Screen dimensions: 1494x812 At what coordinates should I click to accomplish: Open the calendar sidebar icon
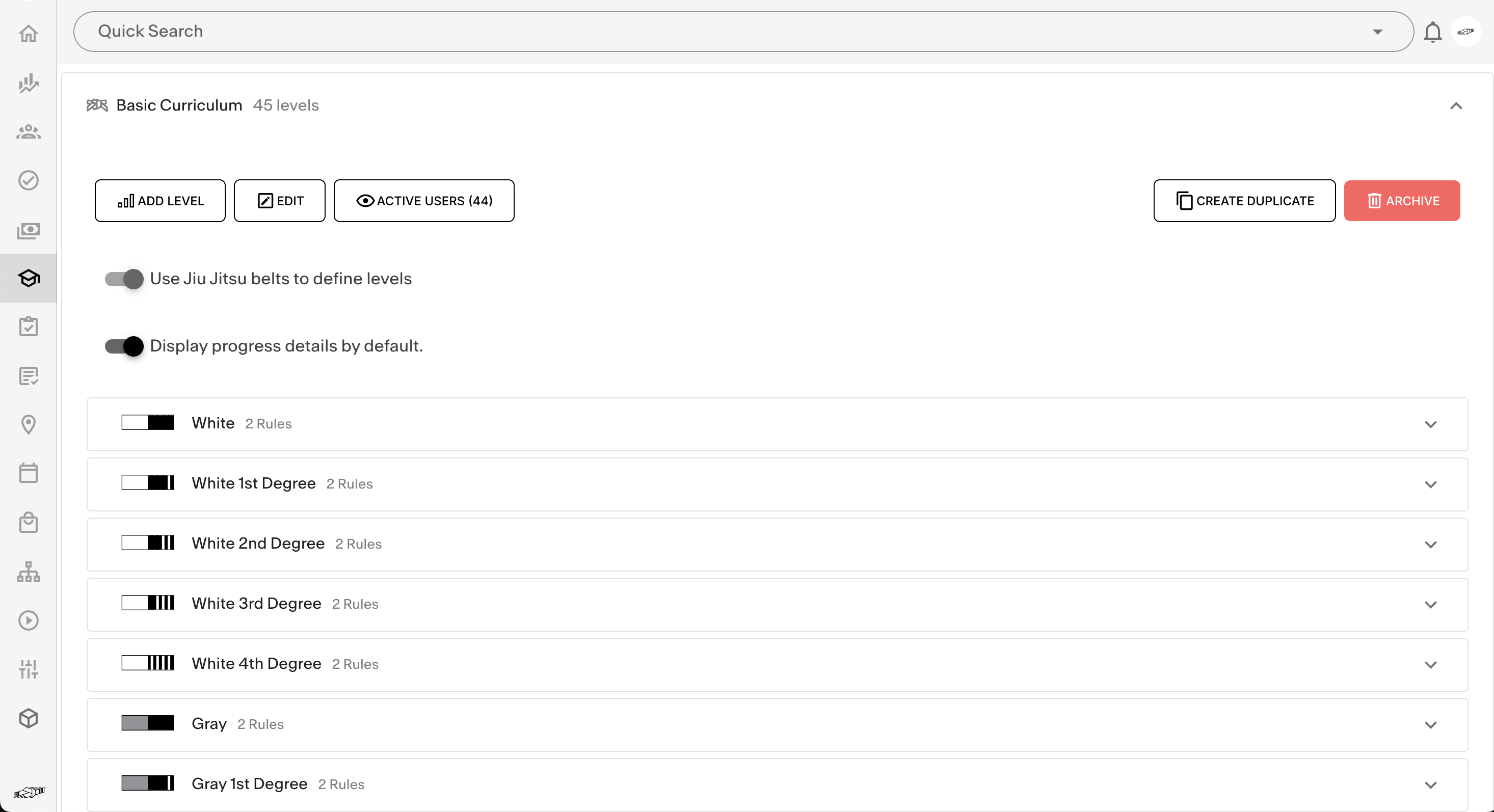[x=28, y=473]
